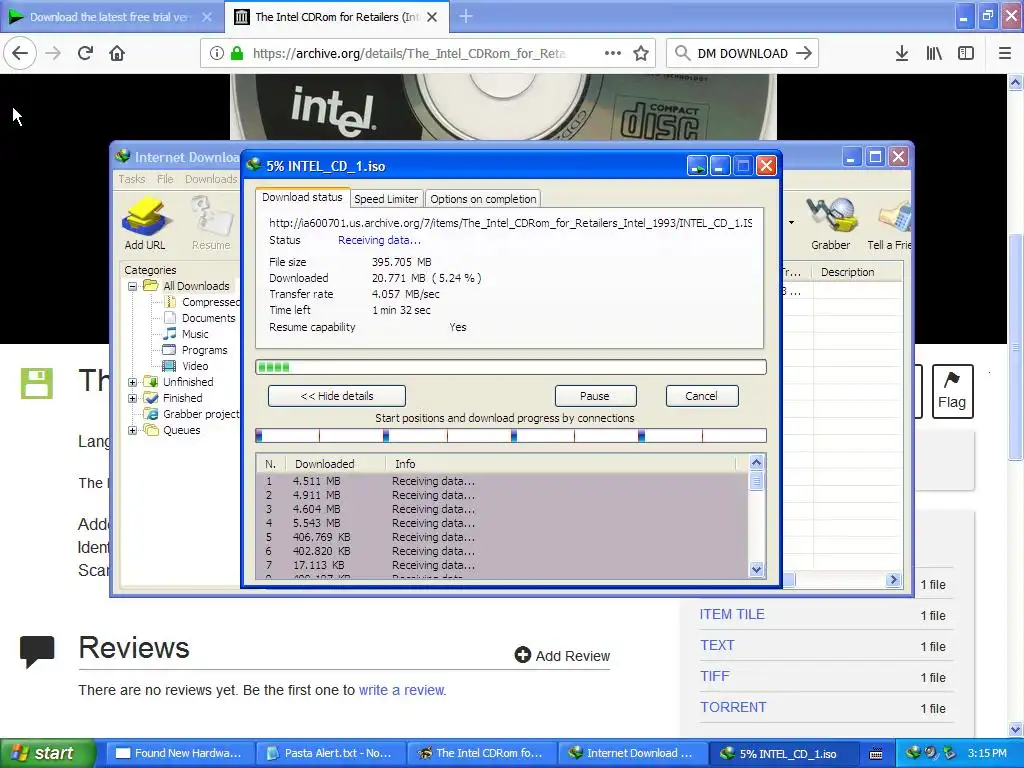The image size is (1024, 768).
Task: Click the connections list scrollbar thumb
Action: tap(756, 482)
